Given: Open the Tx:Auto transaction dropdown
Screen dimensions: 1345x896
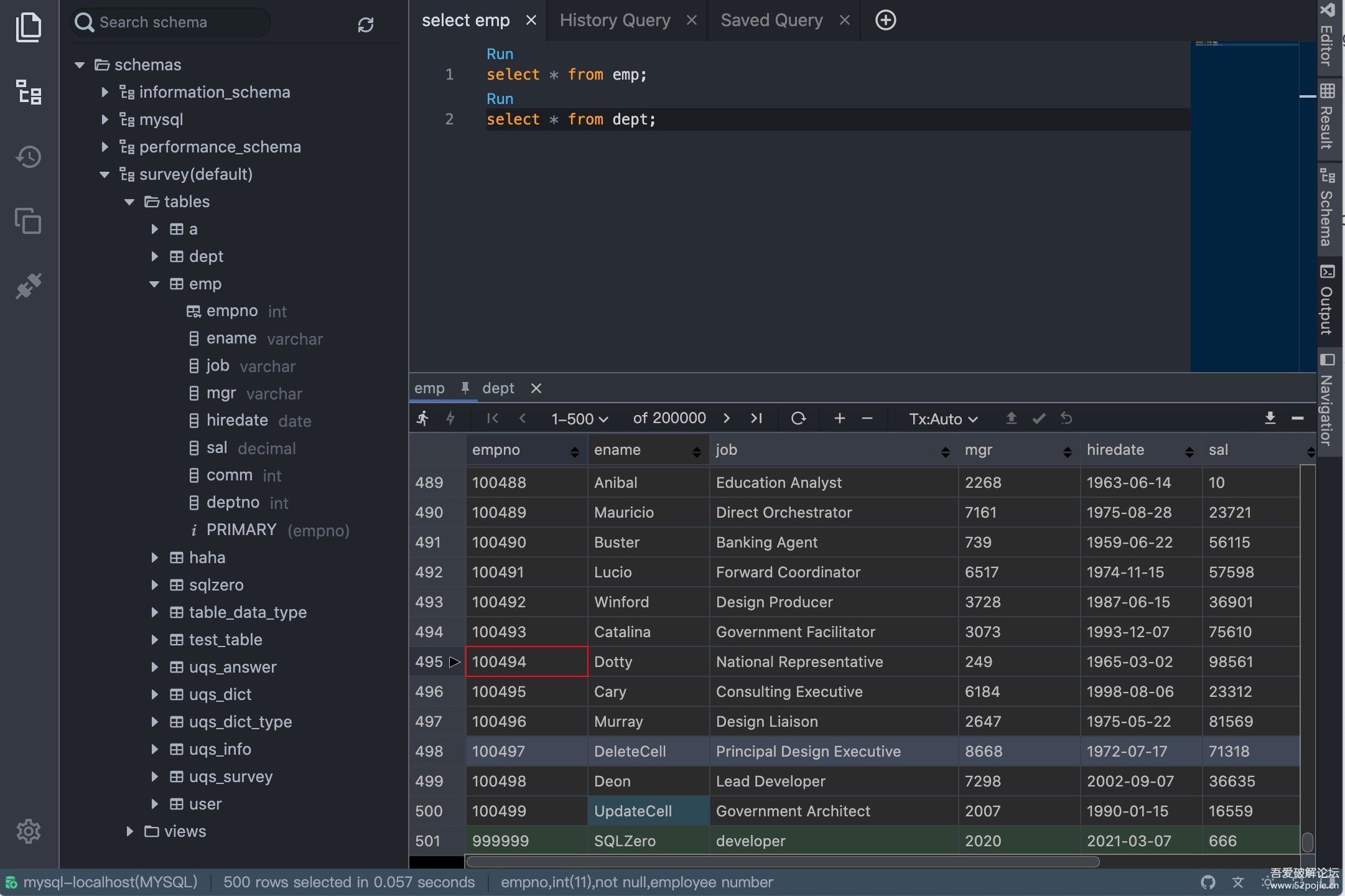Looking at the screenshot, I should pyautogui.click(x=942, y=419).
